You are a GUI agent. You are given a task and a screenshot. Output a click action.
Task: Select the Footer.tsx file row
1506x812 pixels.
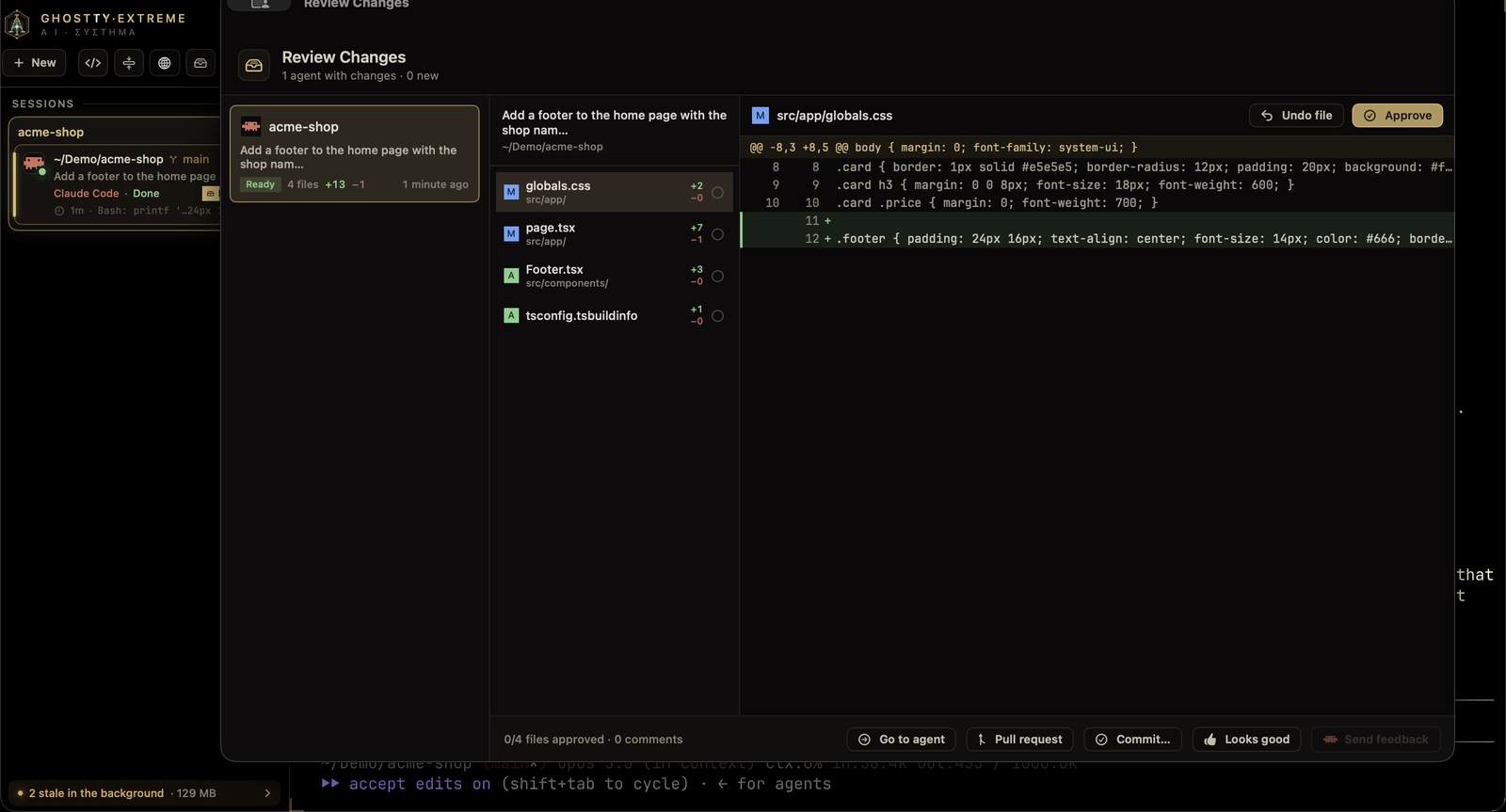[x=614, y=276]
